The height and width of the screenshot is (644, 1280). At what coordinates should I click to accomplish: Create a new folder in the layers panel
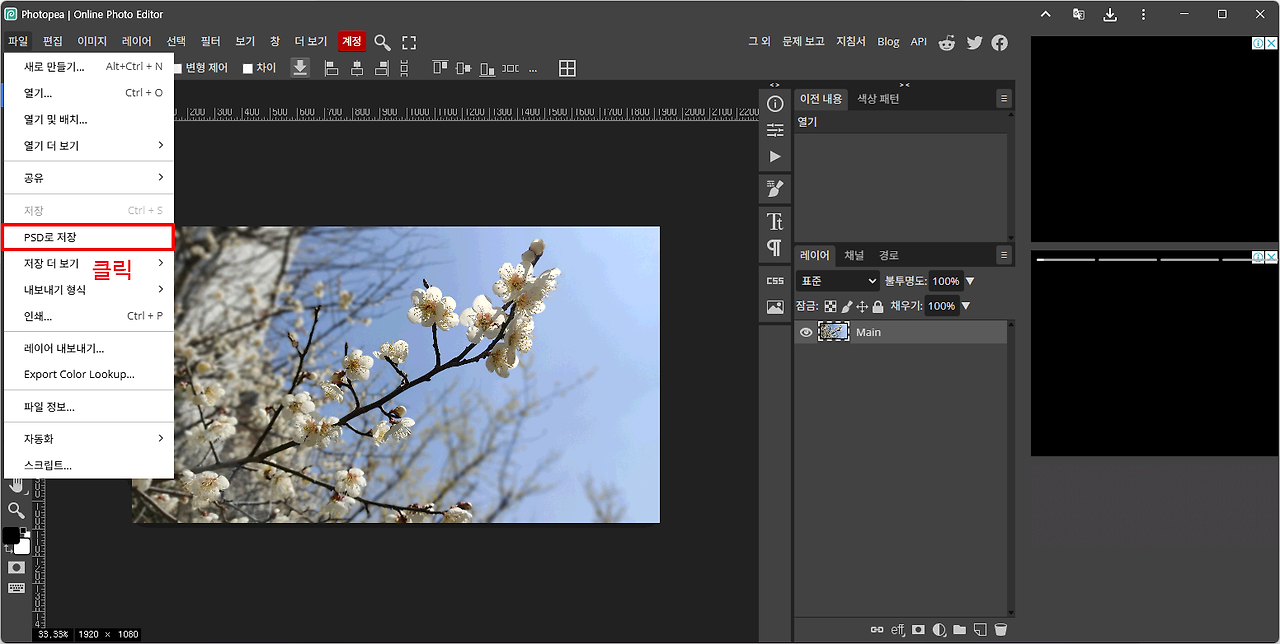point(960,630)
